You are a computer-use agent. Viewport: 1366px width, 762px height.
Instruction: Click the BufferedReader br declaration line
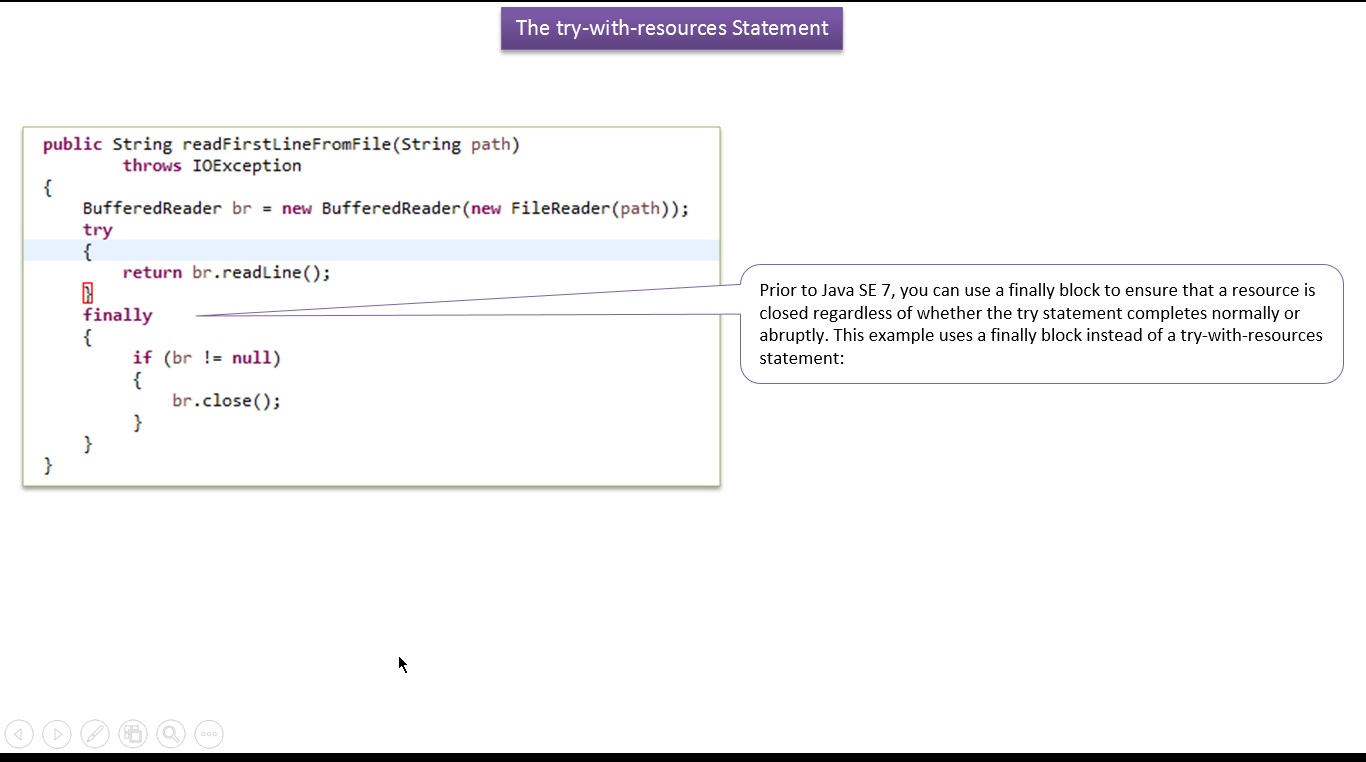386,208
